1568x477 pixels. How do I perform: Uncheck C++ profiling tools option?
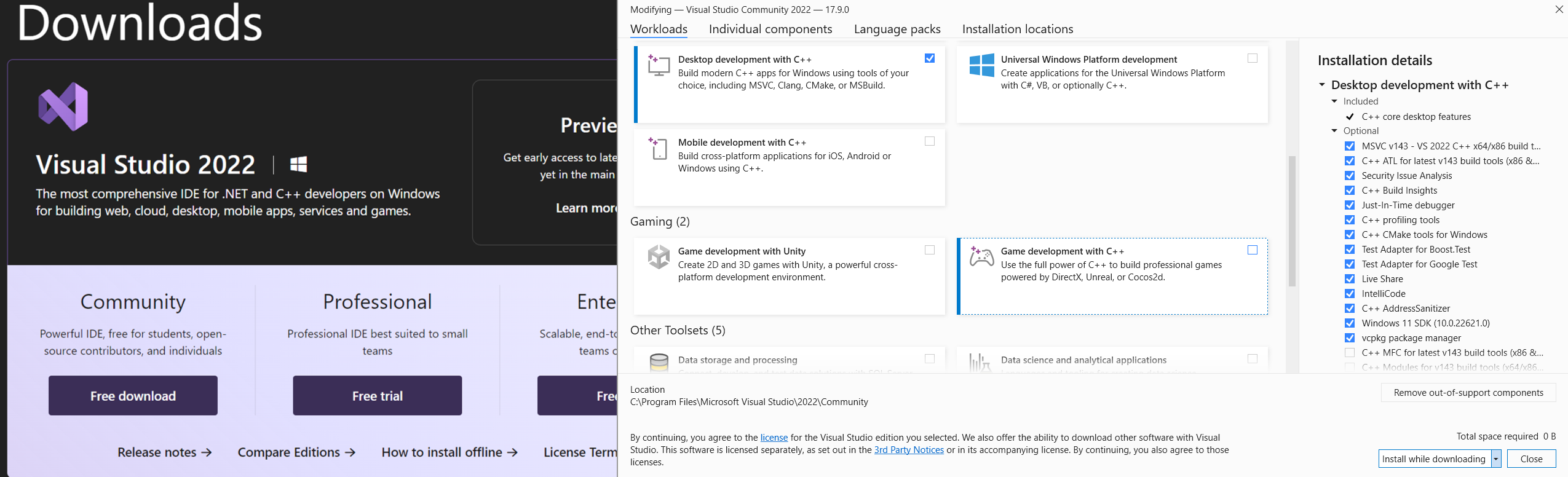(1350, 220)
